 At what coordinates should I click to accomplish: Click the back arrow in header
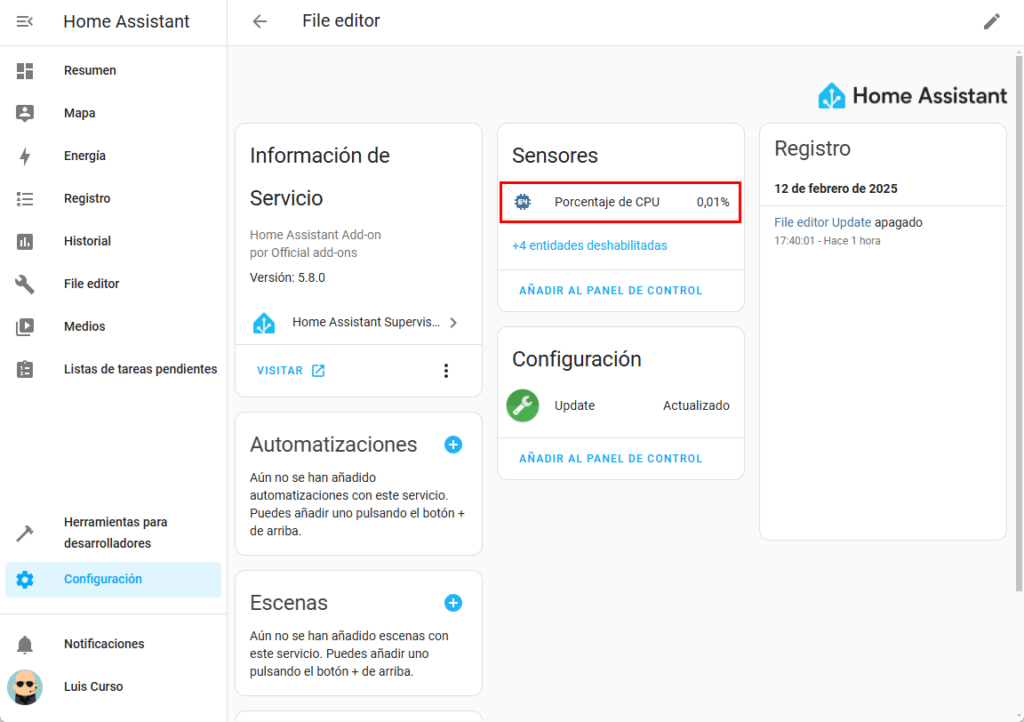[260, 21]
